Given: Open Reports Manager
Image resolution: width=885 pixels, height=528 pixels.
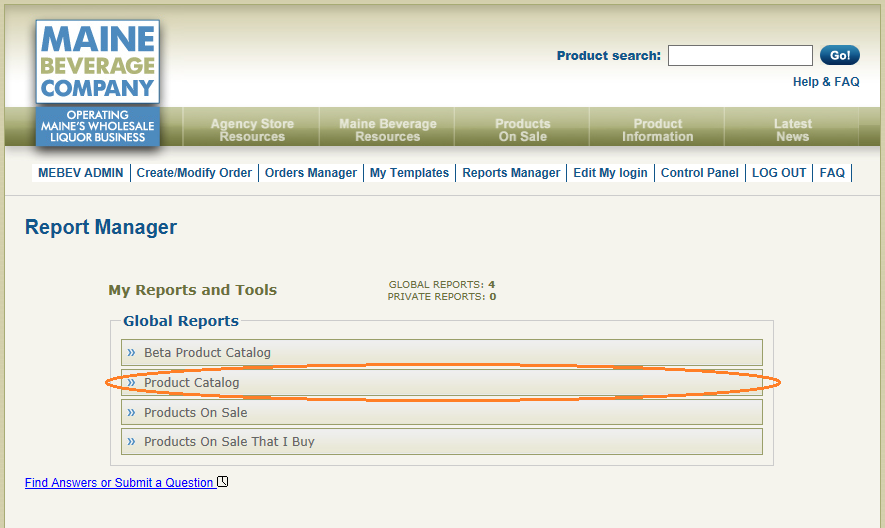Looking at the screenshot, I should click(511, 173).
